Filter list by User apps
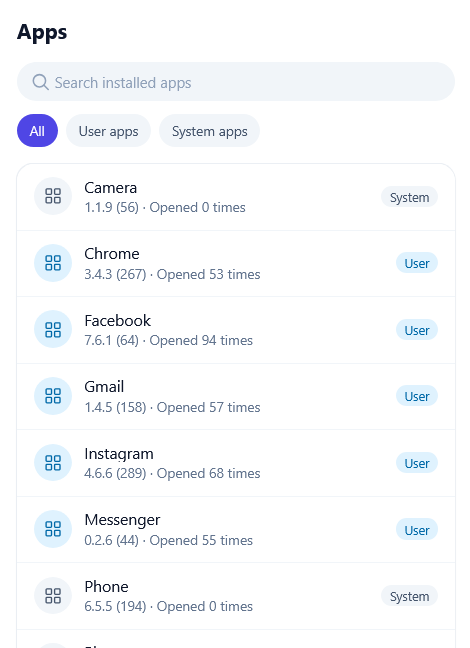The image size is (470, 648). (x=108, y=131)
